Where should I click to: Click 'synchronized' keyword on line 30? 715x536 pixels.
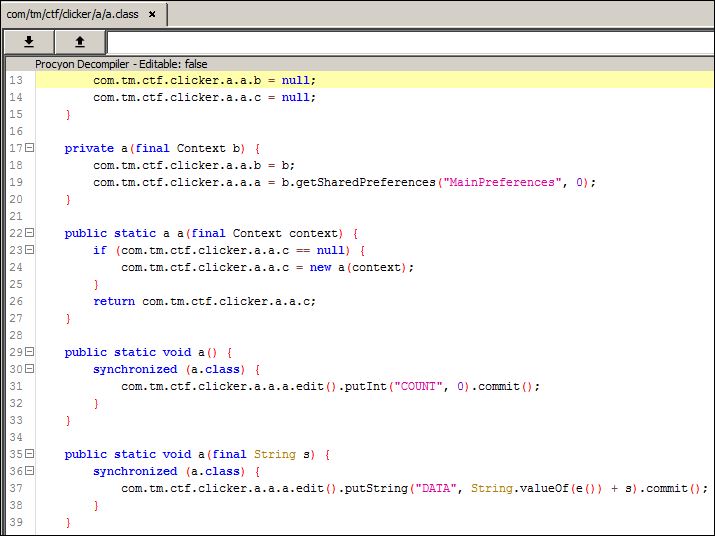pyautogui.click(x=135, y=369)
